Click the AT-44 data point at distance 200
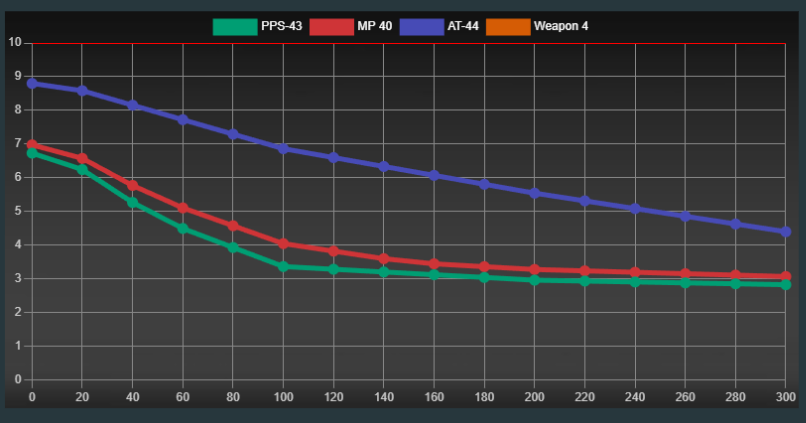The width and height of the screenshot is (806, 423). pos(535,193)
